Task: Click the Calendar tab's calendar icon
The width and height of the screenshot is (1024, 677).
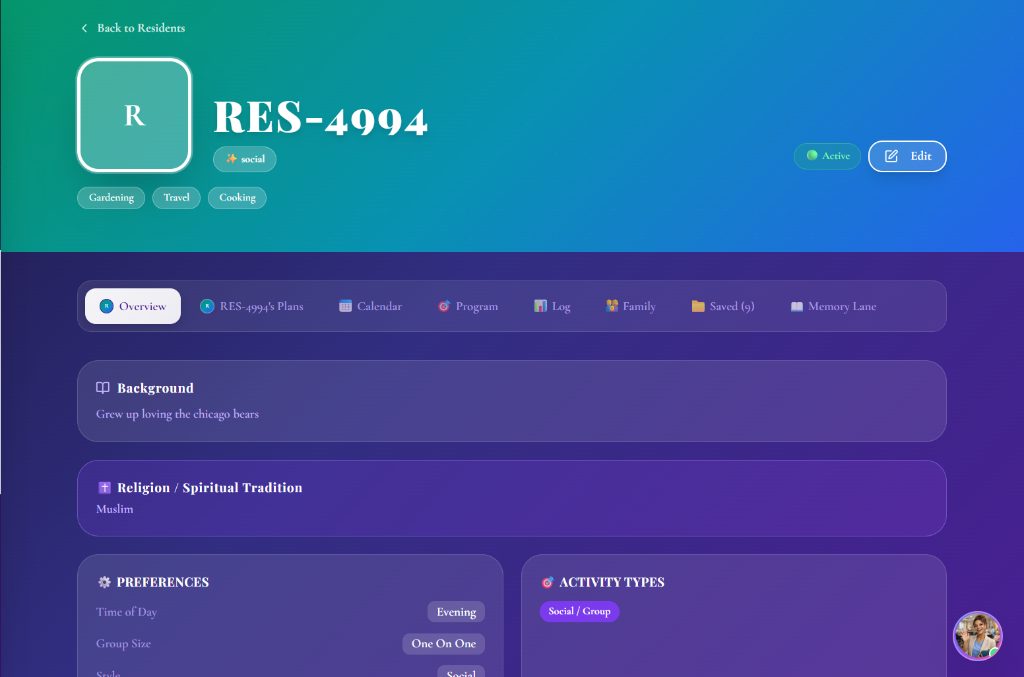Action: click(x=345, y=306)
